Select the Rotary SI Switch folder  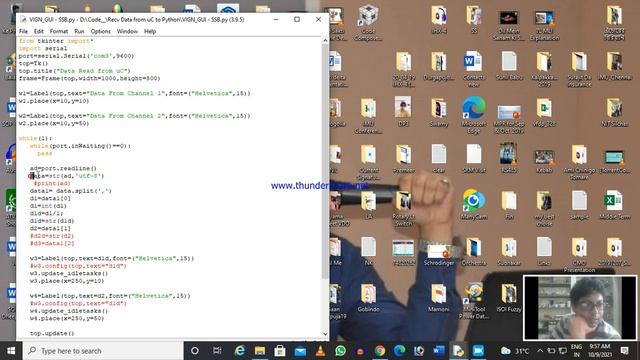click(403, 208)
